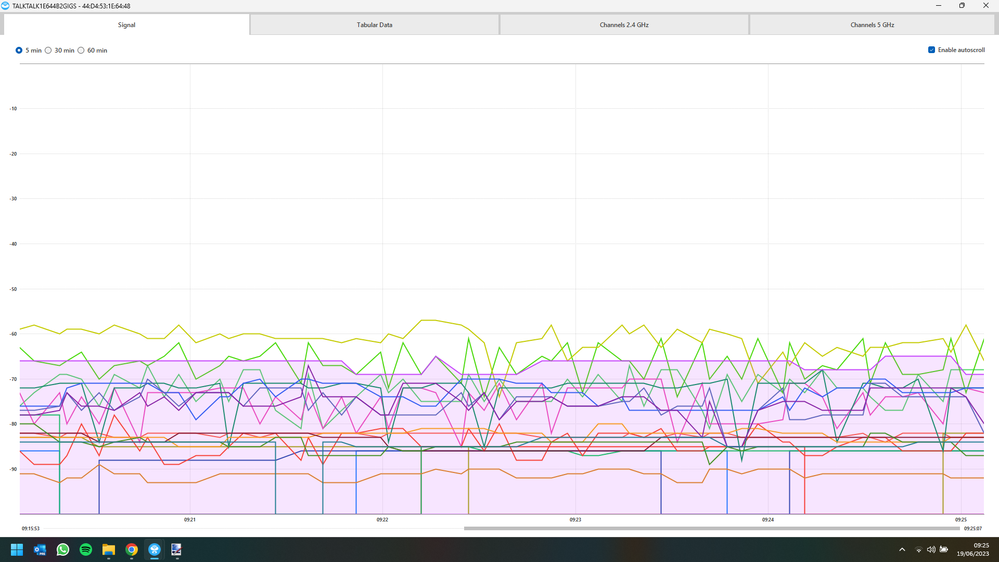Click the battery status tray icon

pyautogui.click(x=944, y=549)
